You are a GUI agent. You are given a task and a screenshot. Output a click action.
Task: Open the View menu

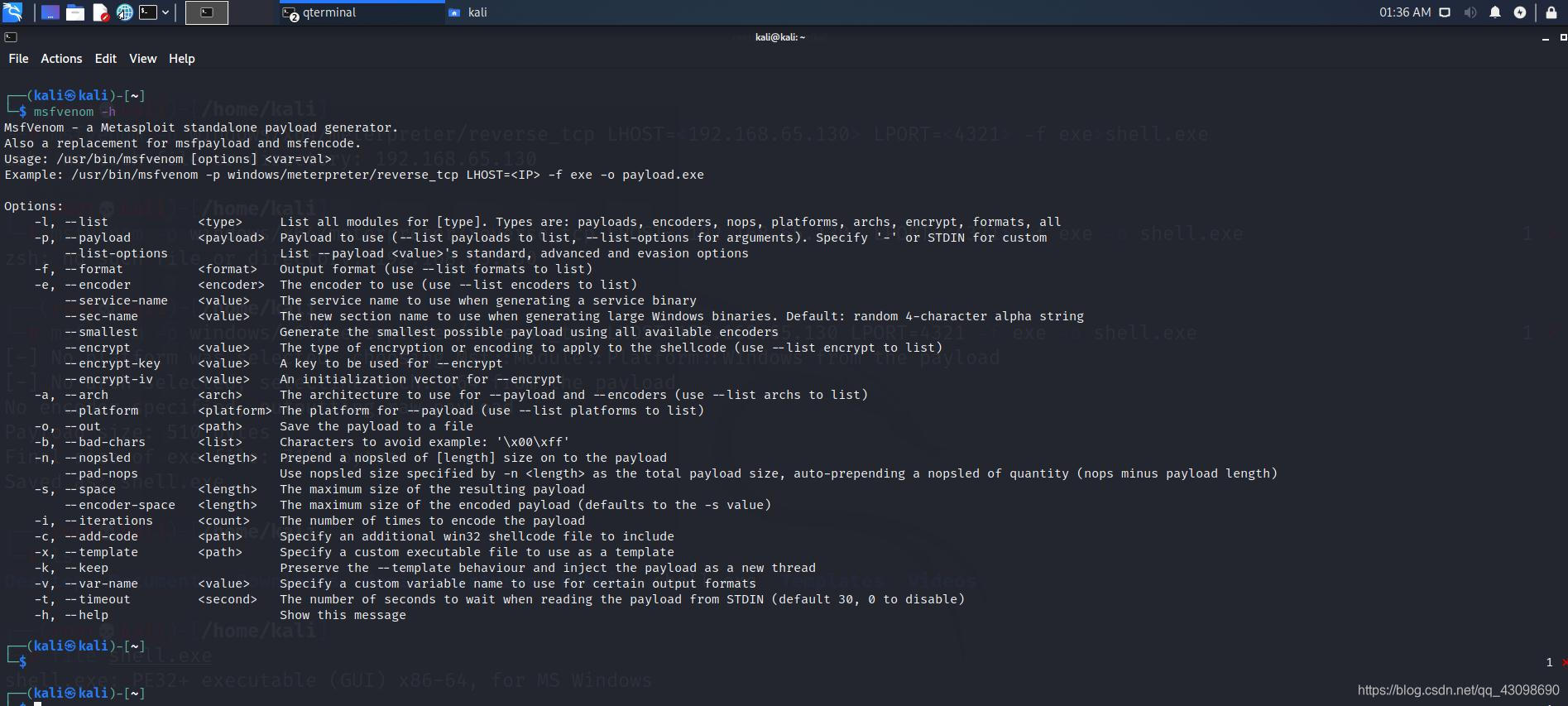(142, 59)
